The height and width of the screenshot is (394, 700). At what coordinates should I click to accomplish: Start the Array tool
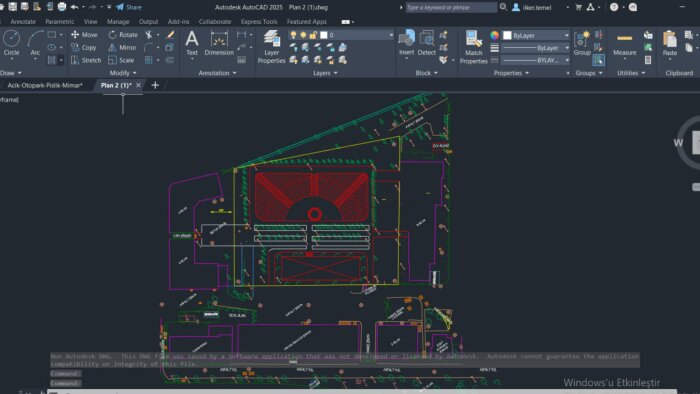(149, 60)
